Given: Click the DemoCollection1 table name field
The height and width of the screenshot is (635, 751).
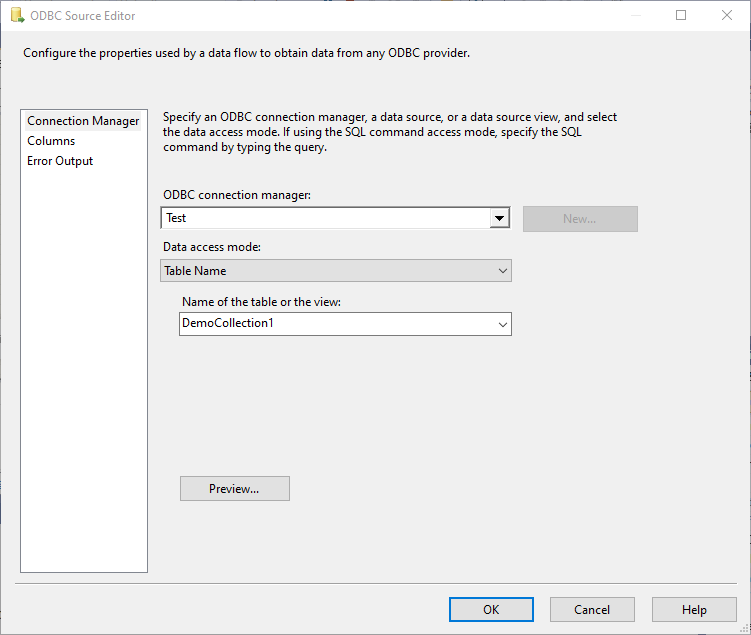Looking at the screenshot, I should coord(335,324).
